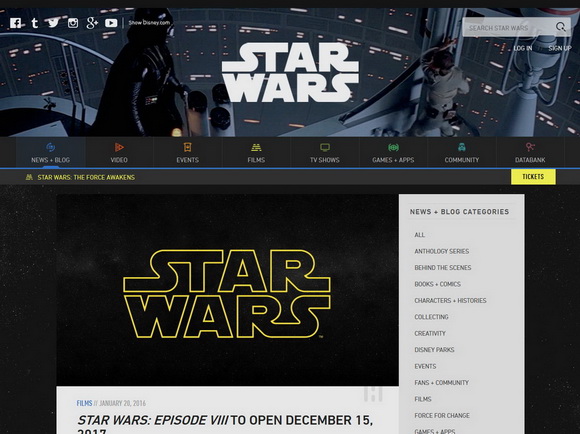Open the EVENTS menu label
580x434 pixels.
(x=188, y=160)
